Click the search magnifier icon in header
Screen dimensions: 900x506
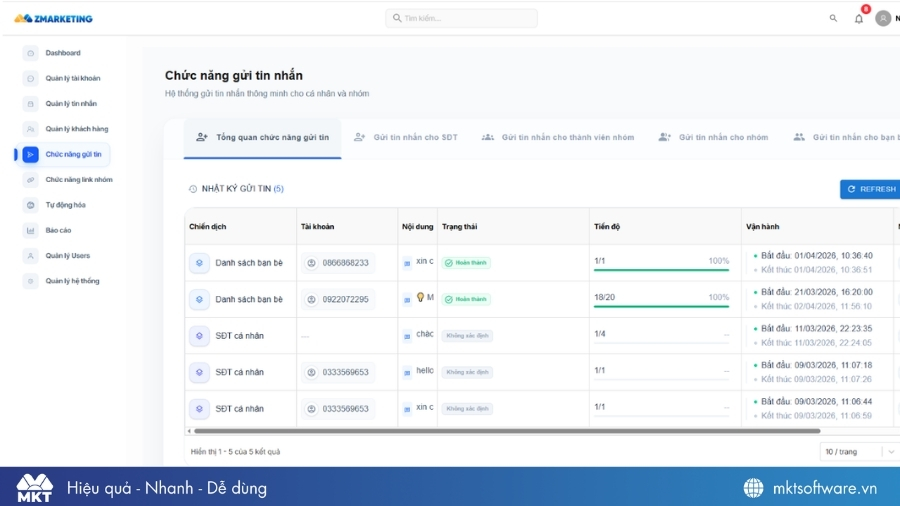point(833,18)
